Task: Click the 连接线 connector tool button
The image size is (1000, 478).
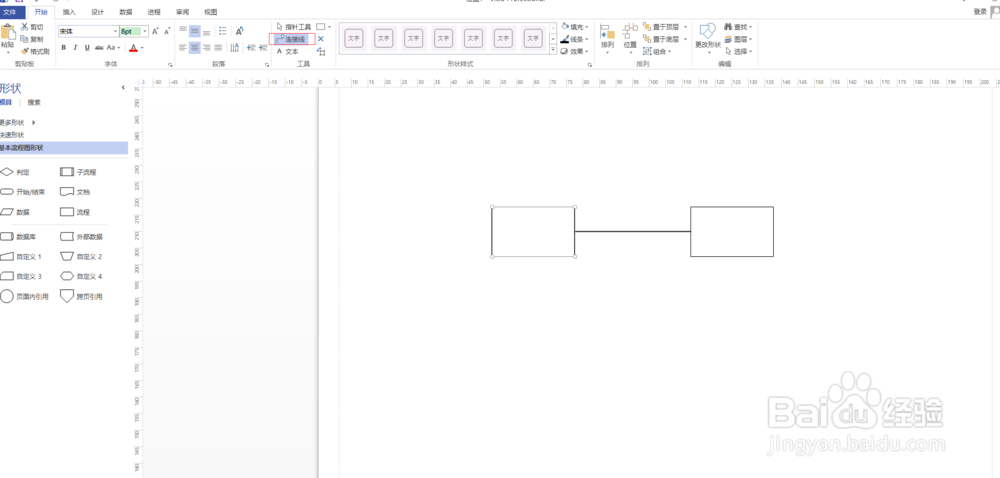Action: 291,40
